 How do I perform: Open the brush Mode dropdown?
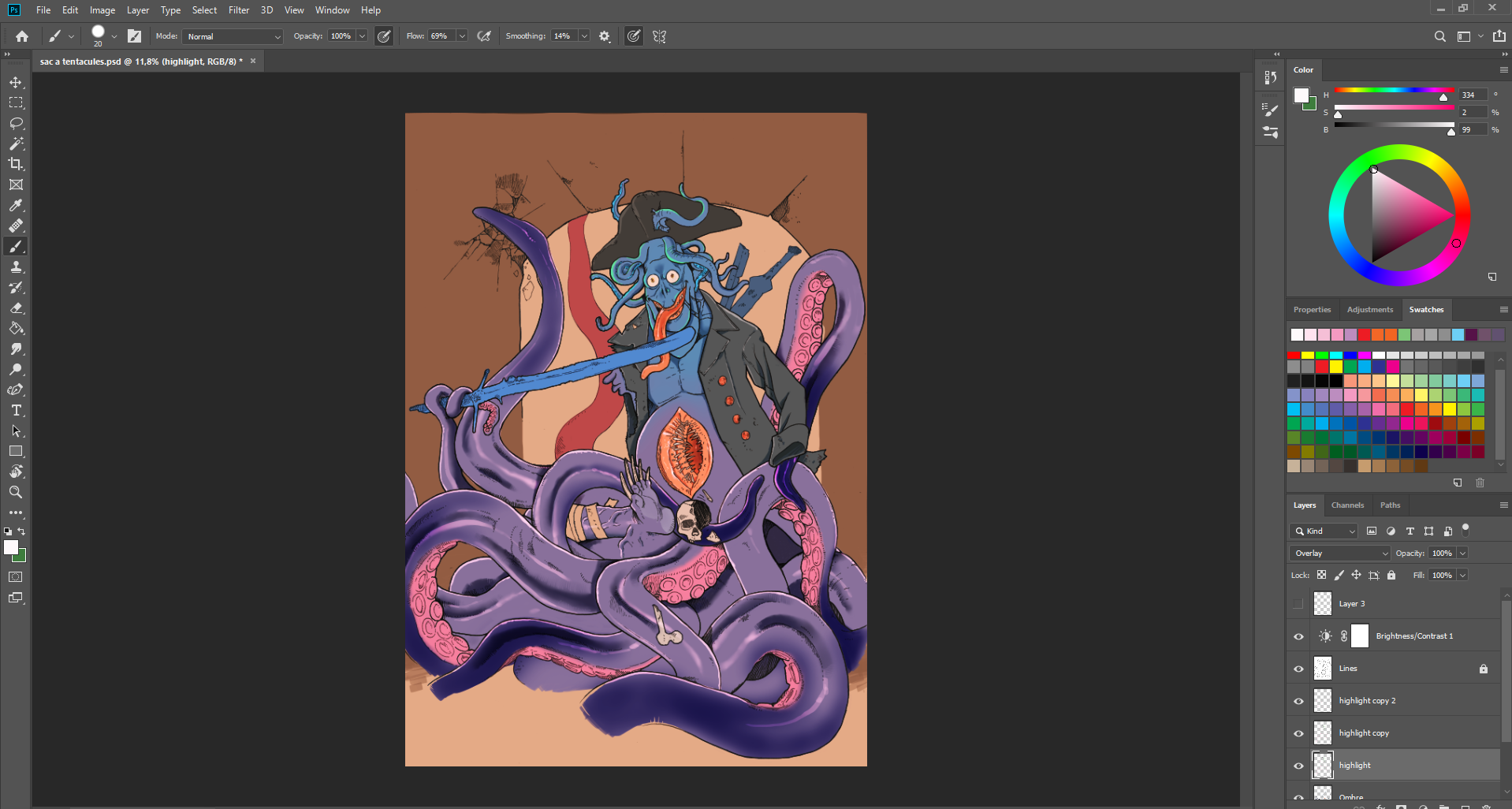(x=233, y=36)
